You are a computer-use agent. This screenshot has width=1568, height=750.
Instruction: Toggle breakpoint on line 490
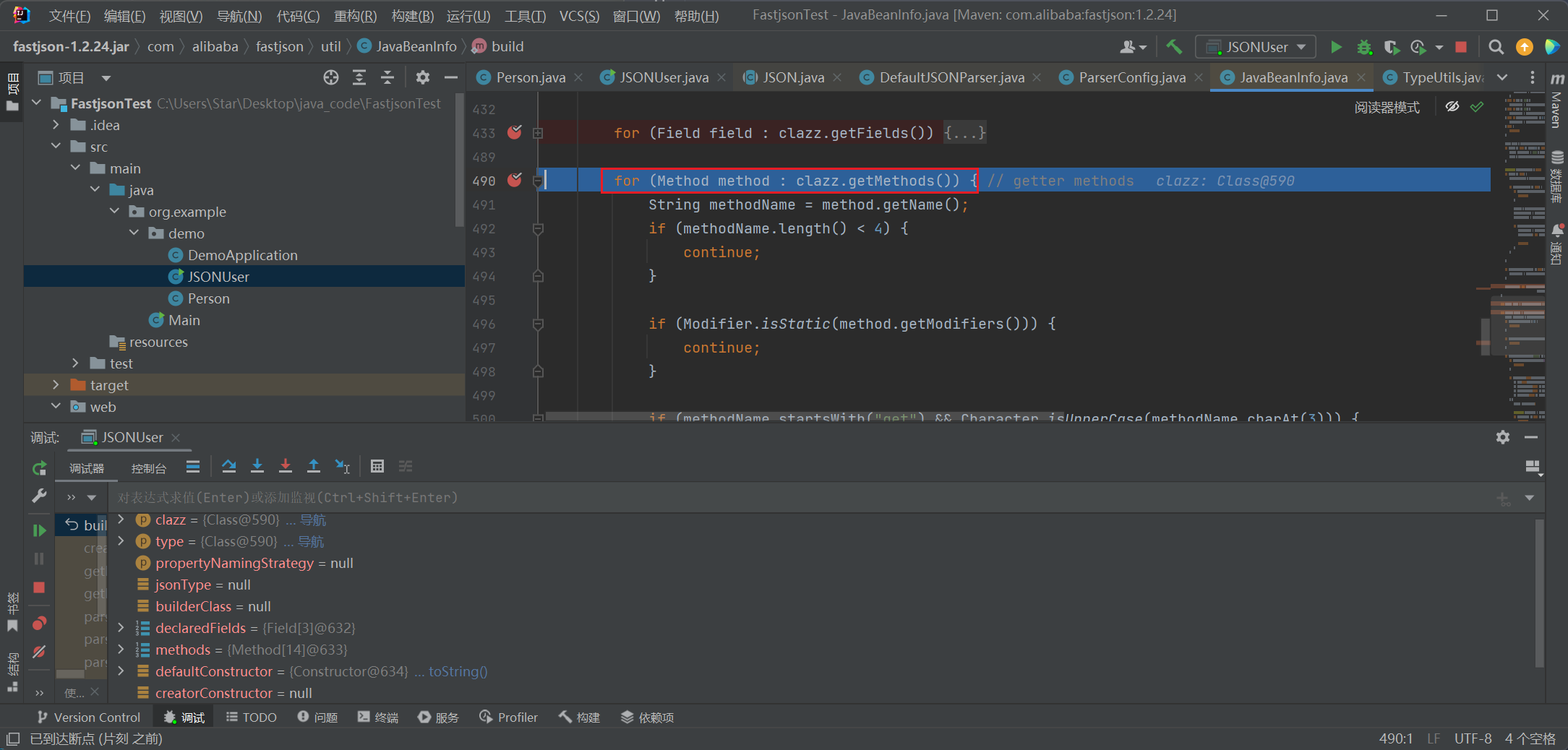pyautogui.click(x=515, y=181)
